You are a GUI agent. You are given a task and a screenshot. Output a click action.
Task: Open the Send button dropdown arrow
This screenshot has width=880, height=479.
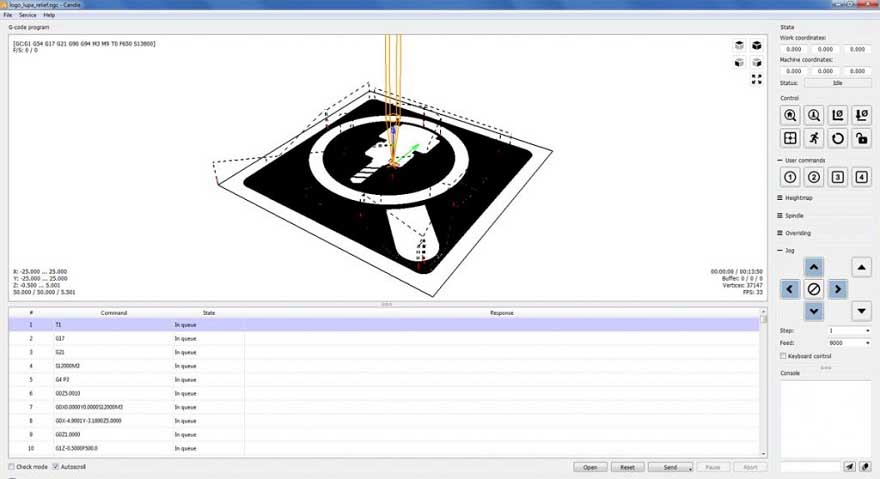coord(690,468)
